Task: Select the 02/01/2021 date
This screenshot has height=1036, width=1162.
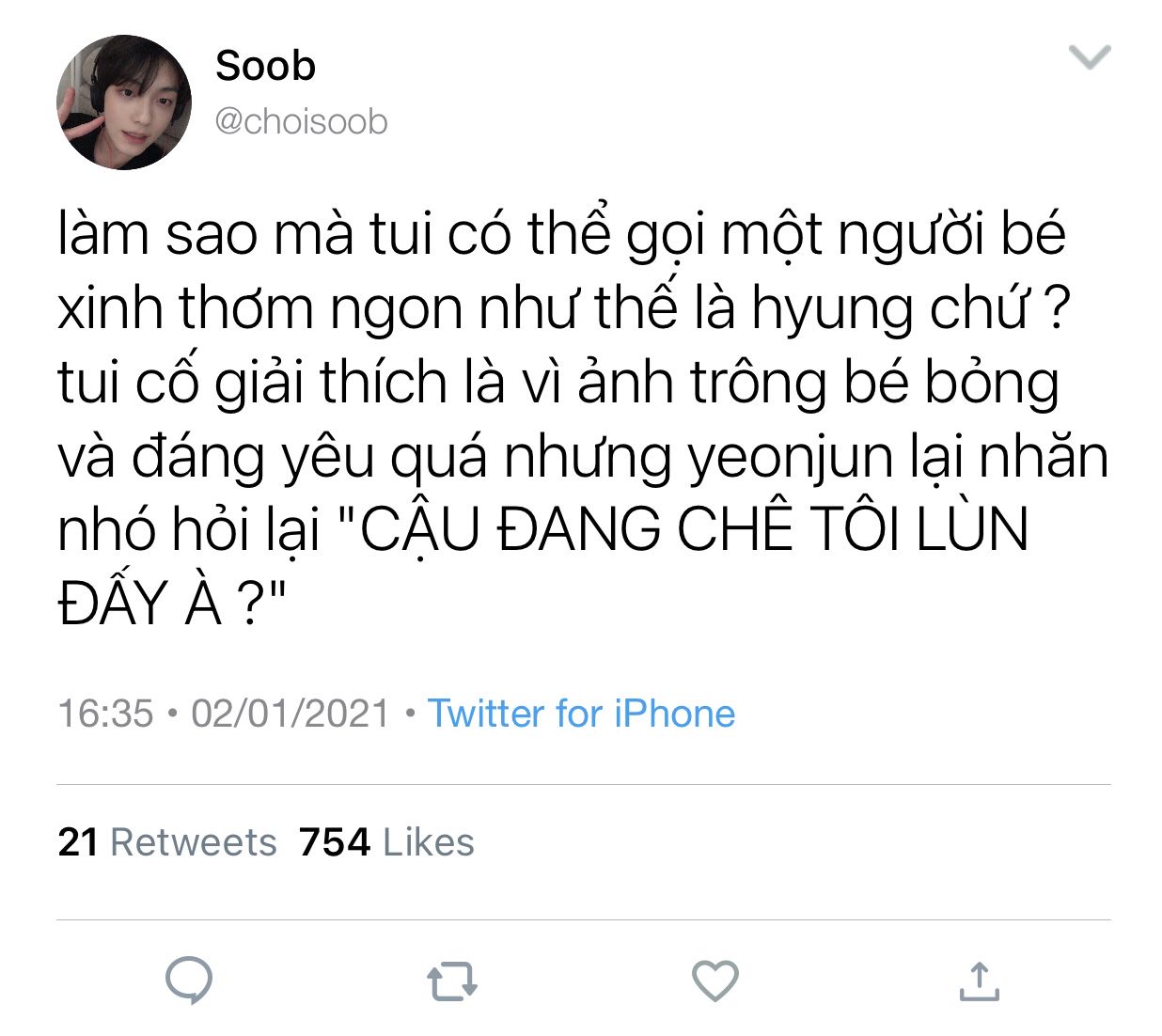Action: point(290,714)
